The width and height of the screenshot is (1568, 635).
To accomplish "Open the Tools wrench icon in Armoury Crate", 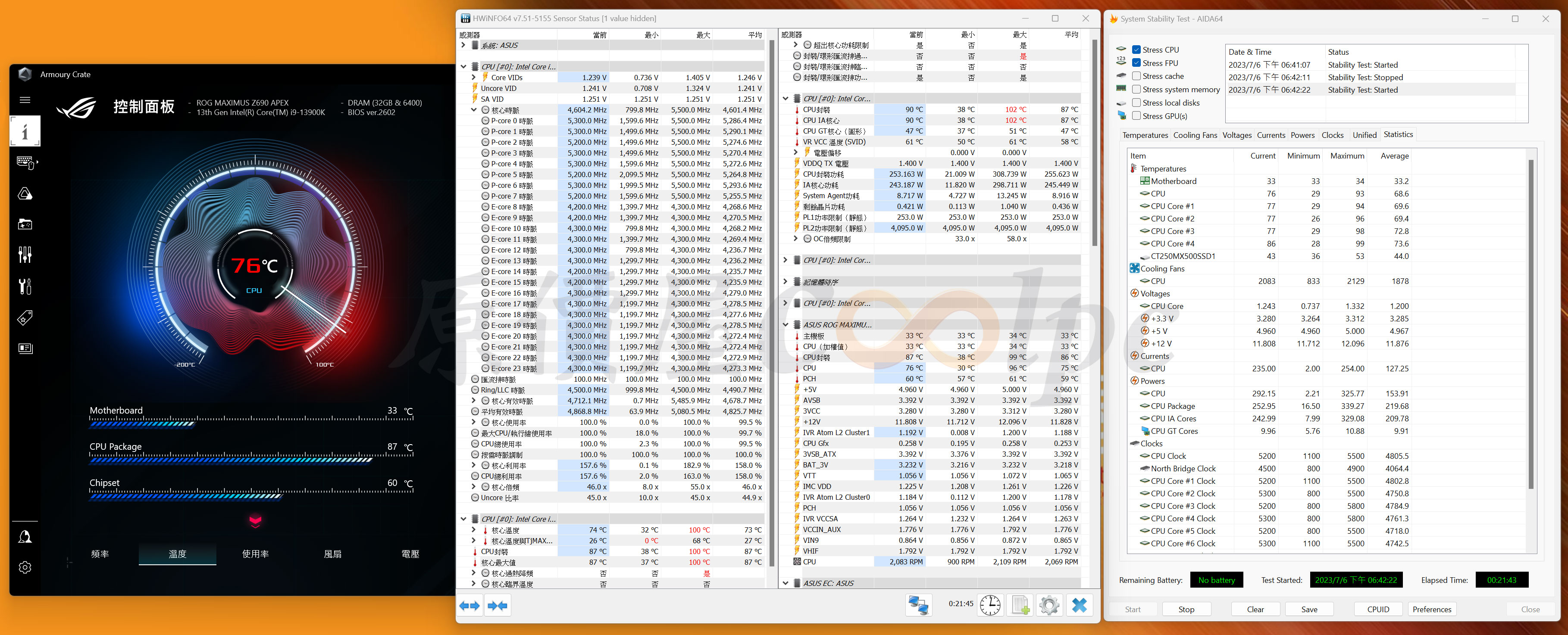I will point(25,286).
